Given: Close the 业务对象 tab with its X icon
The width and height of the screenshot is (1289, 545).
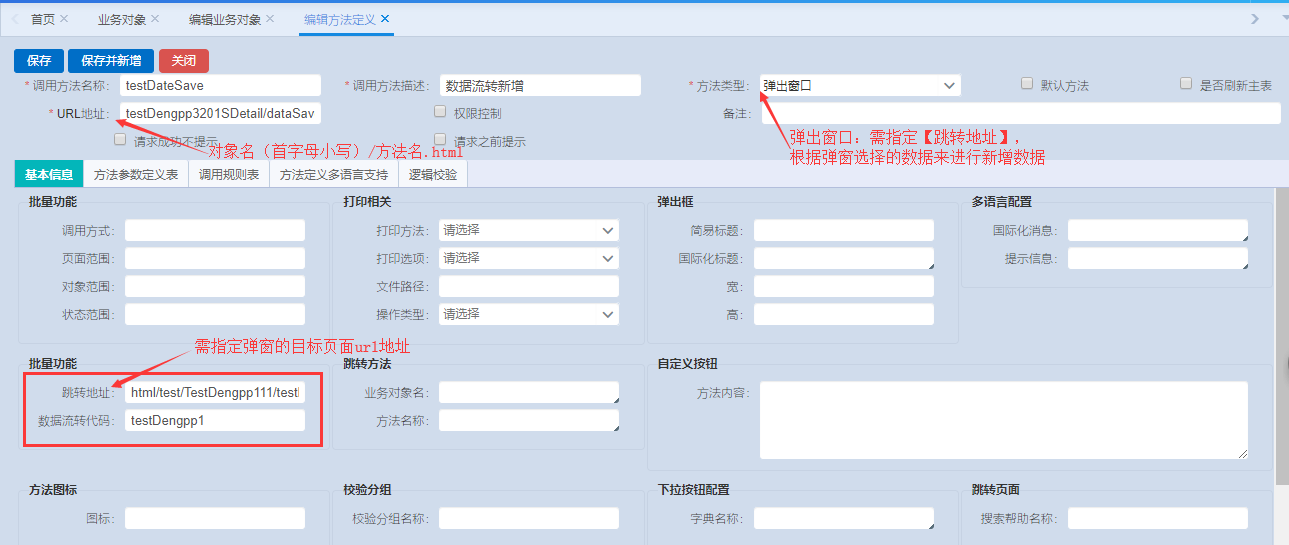Looking at the screenshot, I should tap(155, 19).
